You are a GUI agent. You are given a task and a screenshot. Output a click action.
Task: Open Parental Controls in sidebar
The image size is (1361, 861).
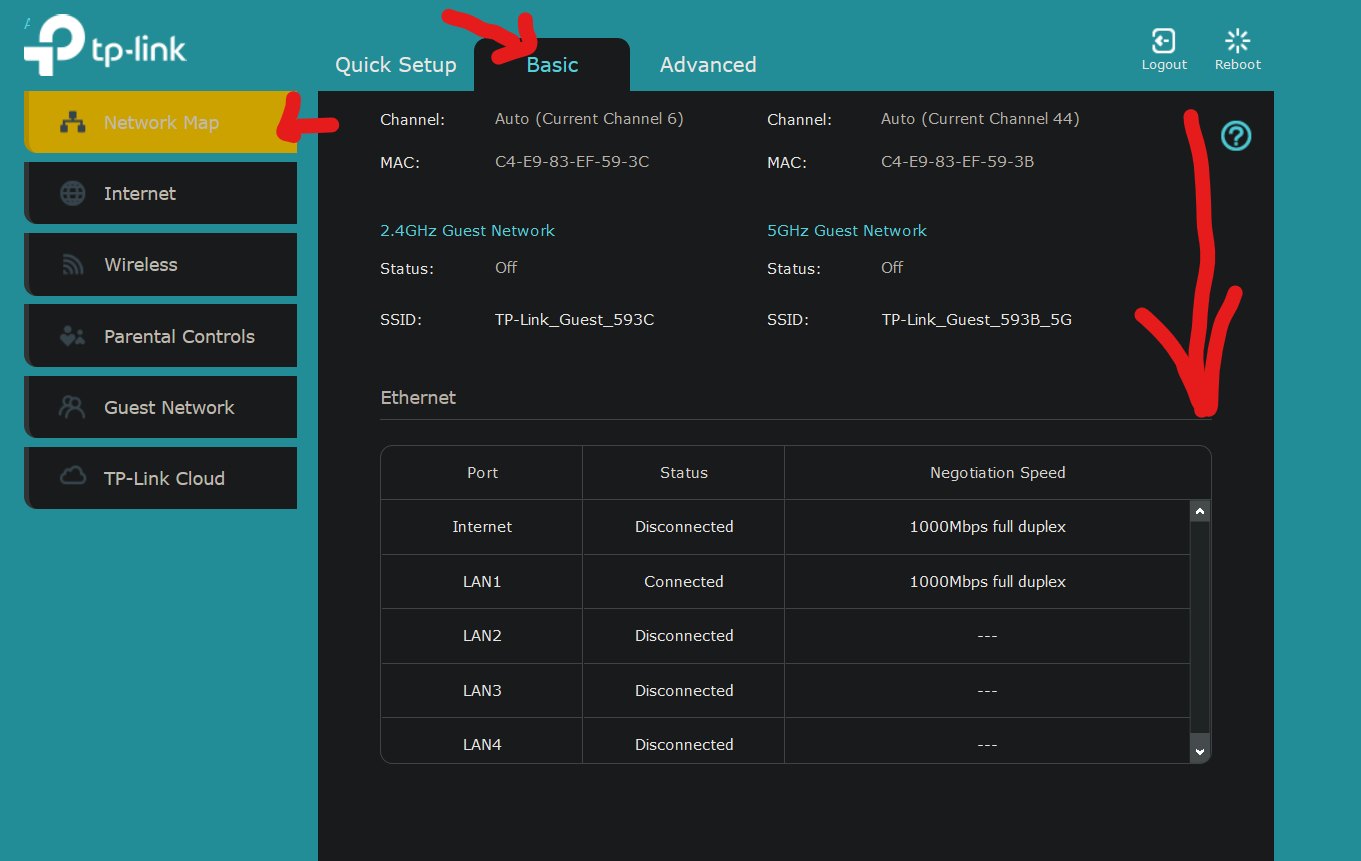[161, 336]
